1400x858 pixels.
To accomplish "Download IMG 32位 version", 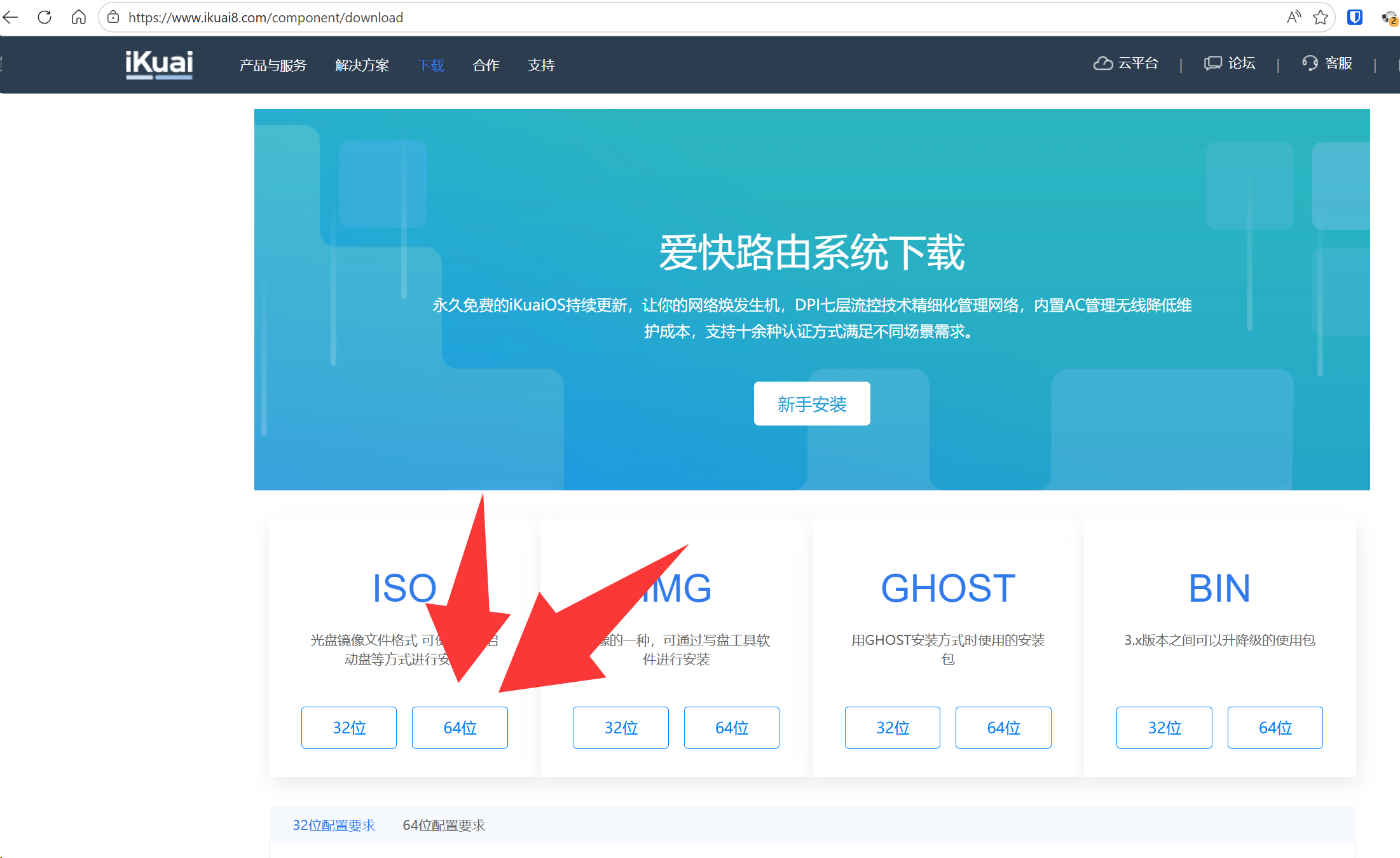I will click(x=621, y=728).
